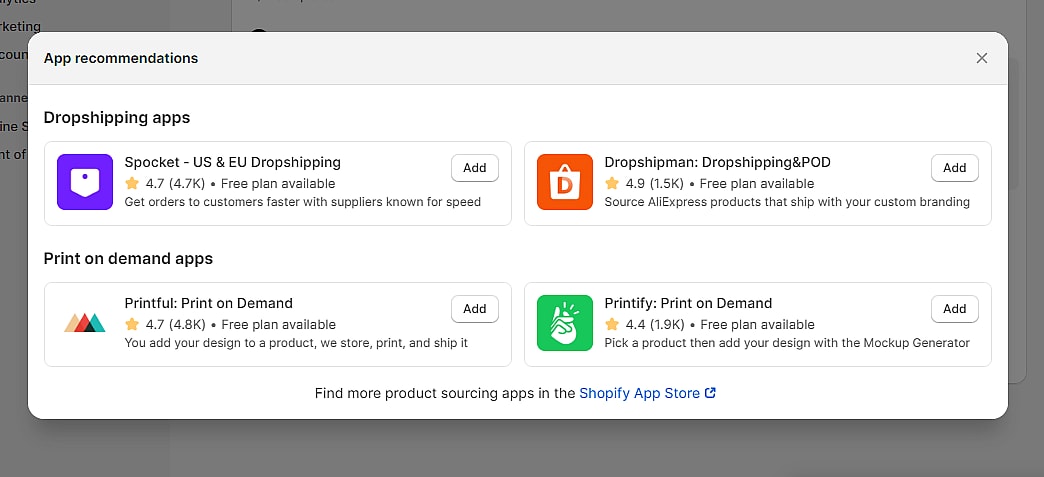Click the green Printify hand icon
The width and height of the screenshot is (1044, 477).
tap(565, 323)
